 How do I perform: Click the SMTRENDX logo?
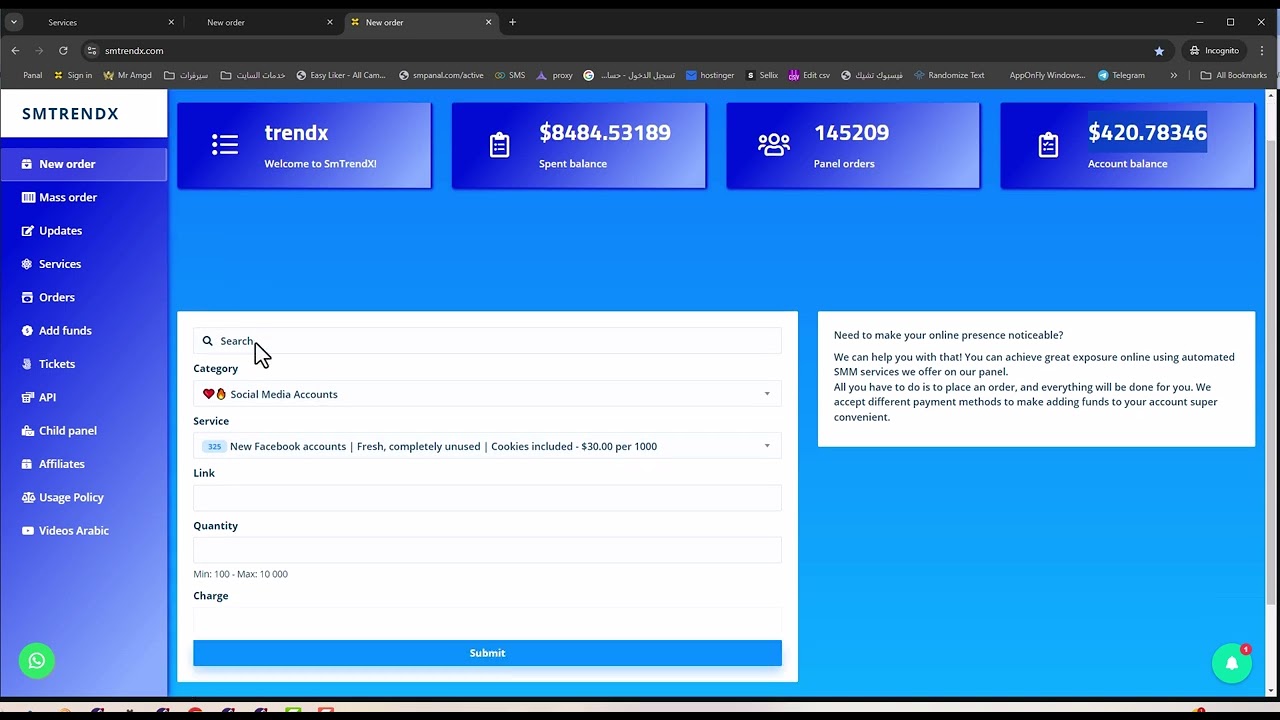point(70,114)
